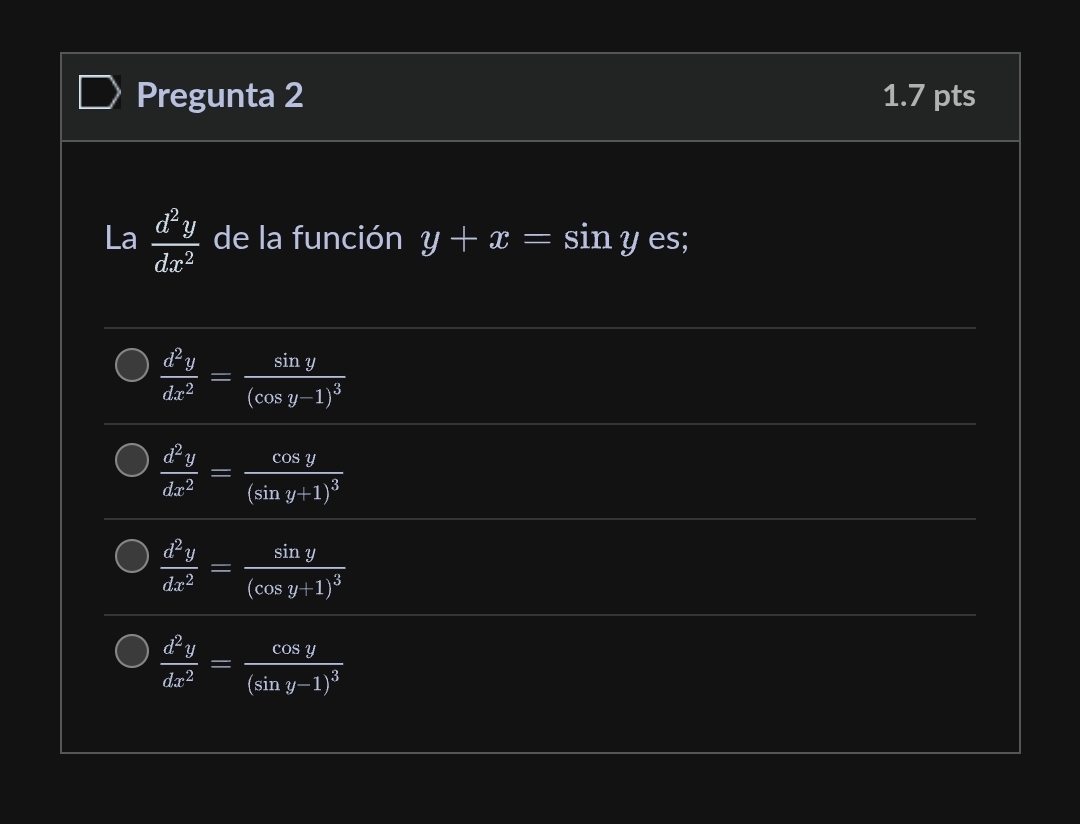
Task: Click the d²y/dx² fraction in the prompt
Action: [176, 238]
